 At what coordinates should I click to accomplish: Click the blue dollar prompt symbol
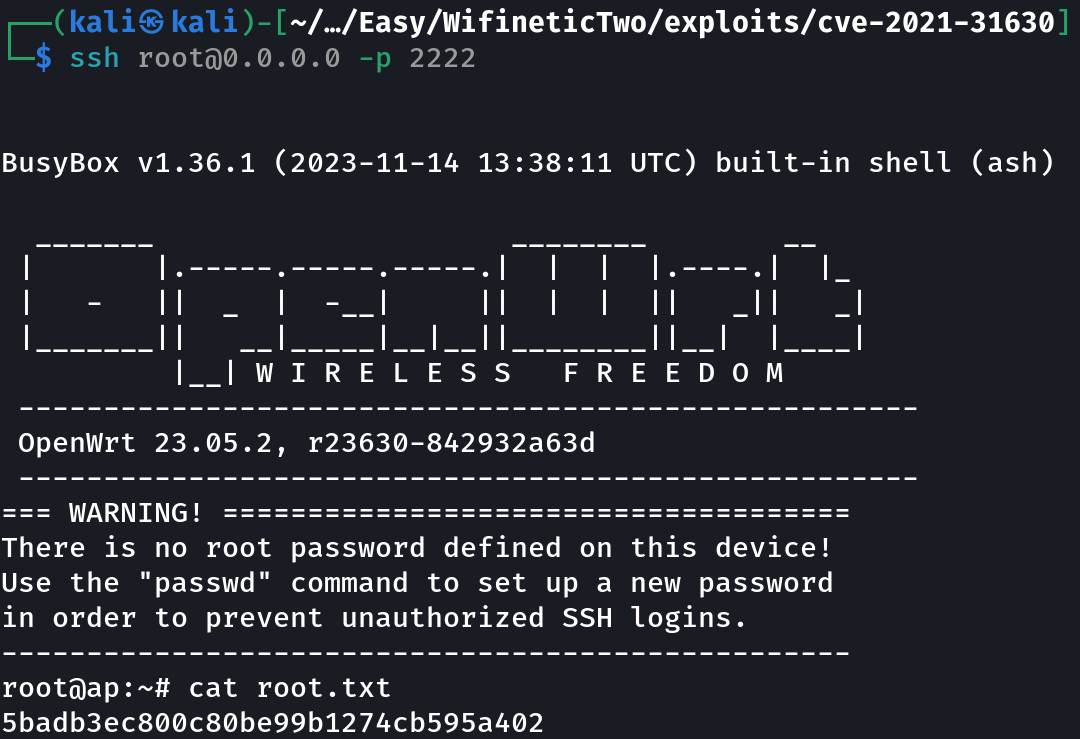pyautogui.click(x=43, y=58)
